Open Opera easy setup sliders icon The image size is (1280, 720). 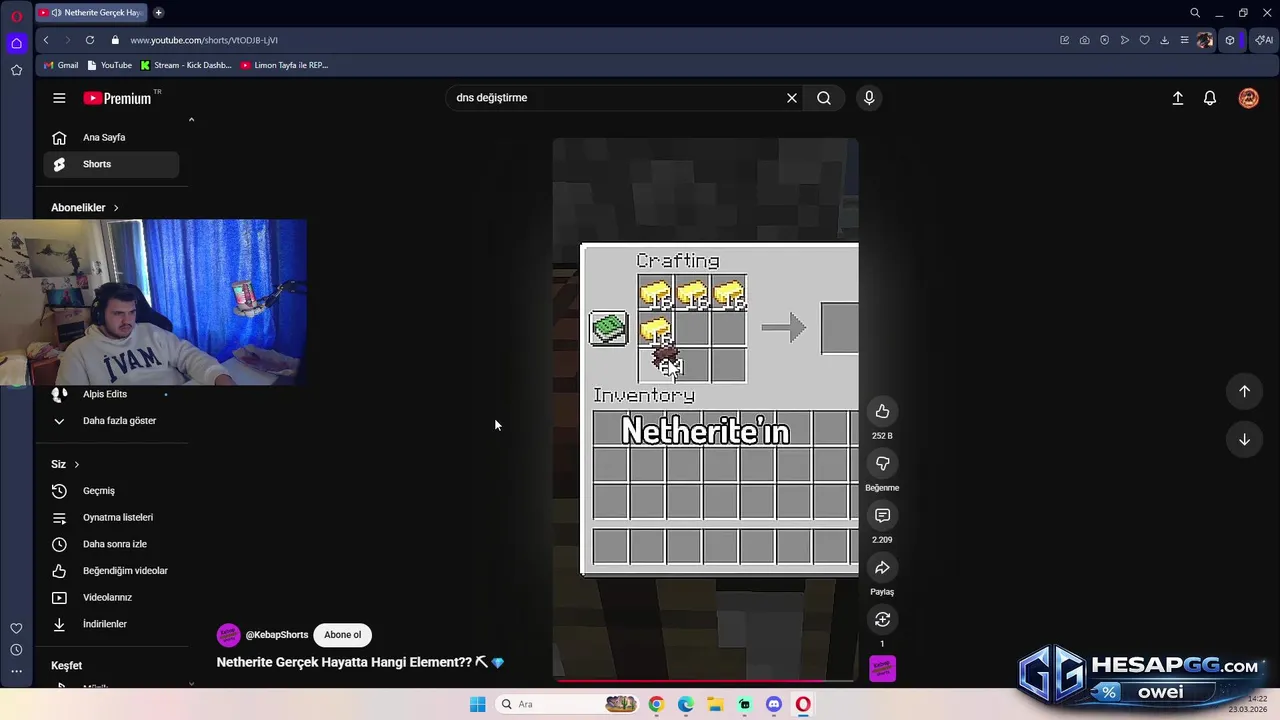[x=1185, y=40]
